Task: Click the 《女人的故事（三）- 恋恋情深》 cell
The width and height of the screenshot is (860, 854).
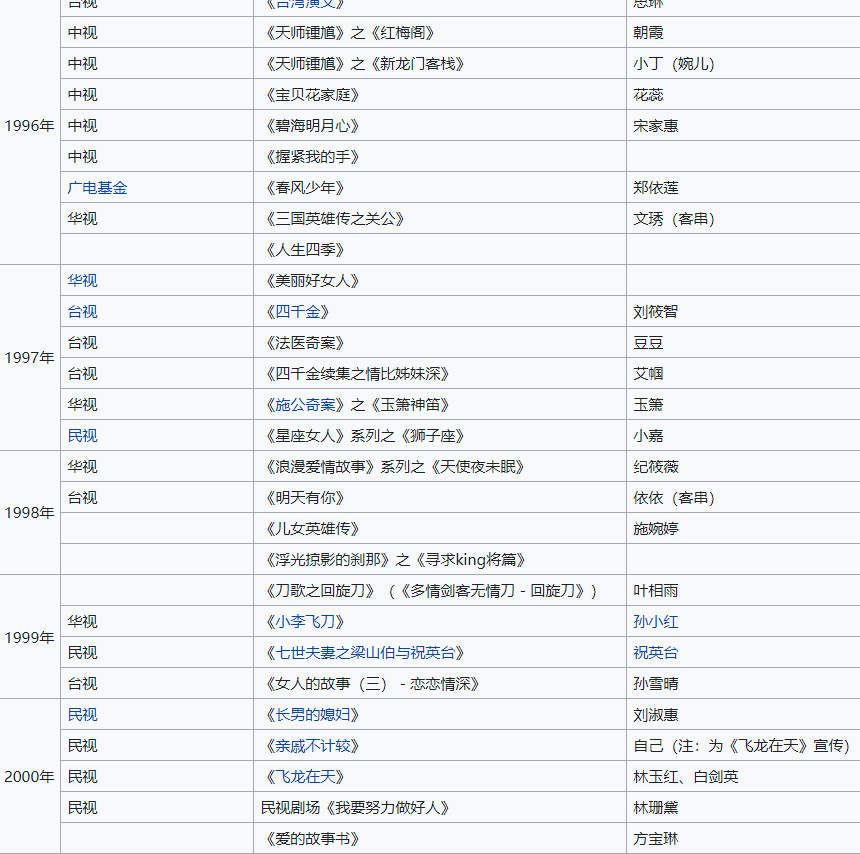Action: tap(440, 683)
